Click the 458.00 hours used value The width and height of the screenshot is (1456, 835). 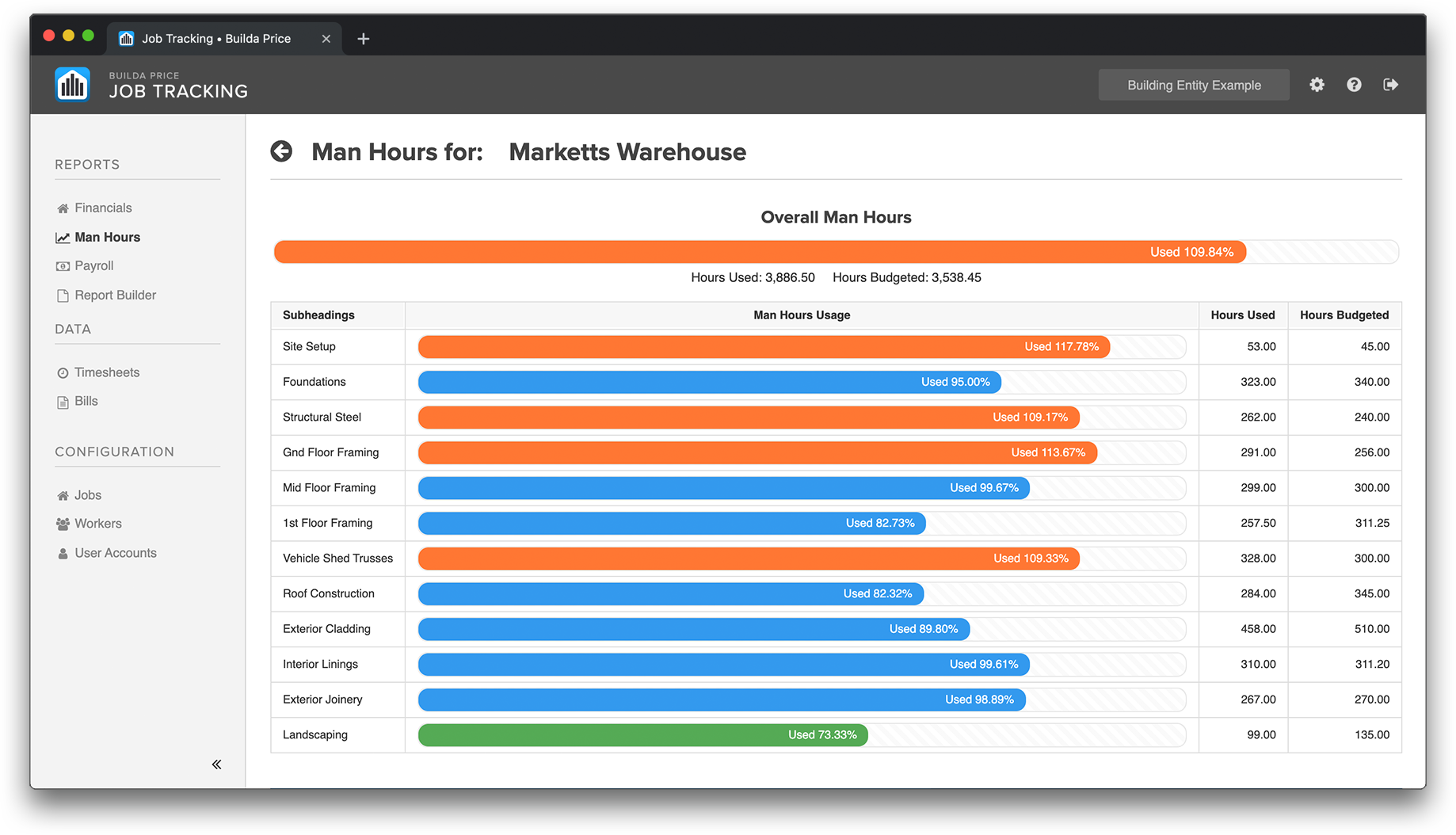[1258, 628]
